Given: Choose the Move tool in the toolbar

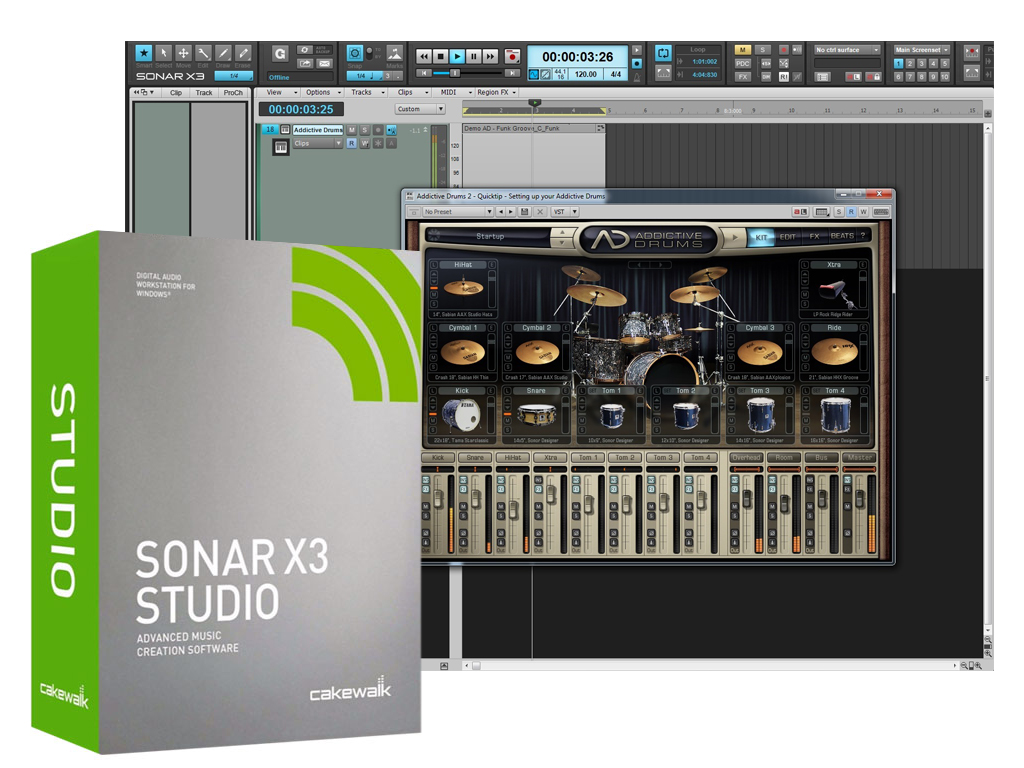Looking at the screenshot, I should pos(183,53).
